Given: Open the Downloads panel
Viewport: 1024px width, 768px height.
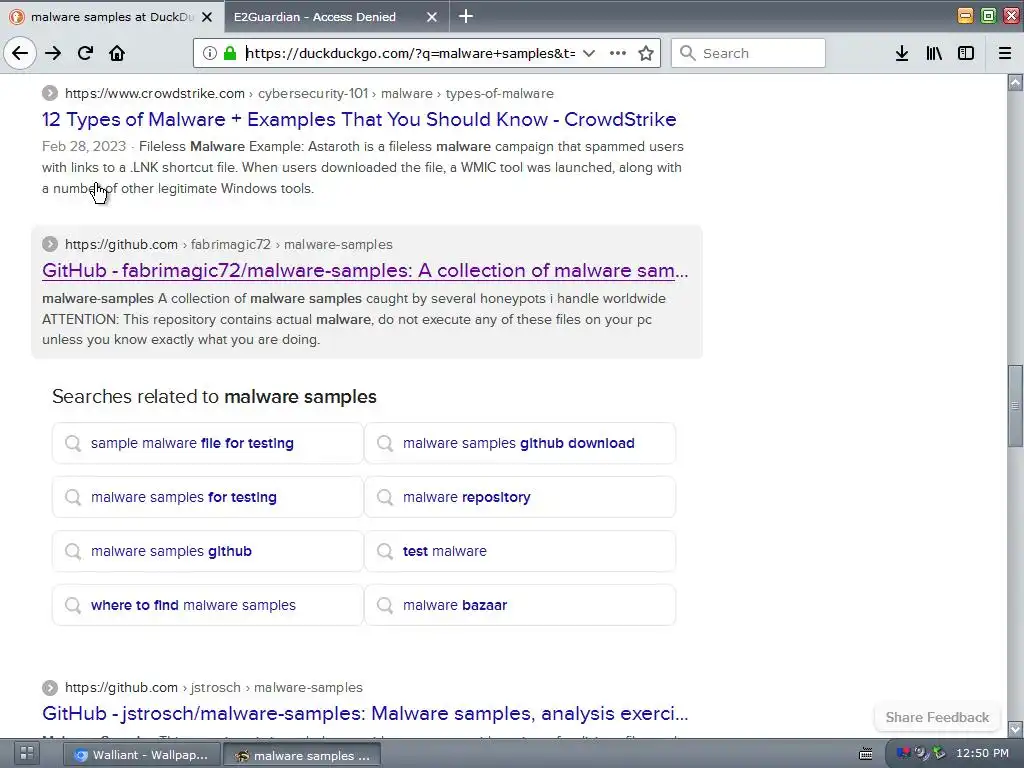Looking at the screenshot, I should 902,53.
